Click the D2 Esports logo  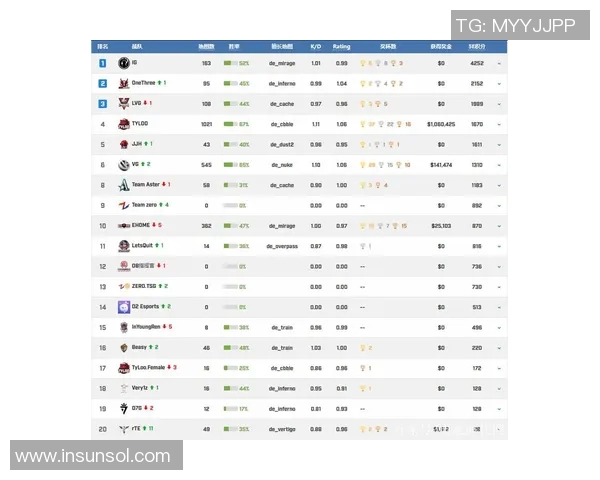pyautogui.click(x=124, y=307)
